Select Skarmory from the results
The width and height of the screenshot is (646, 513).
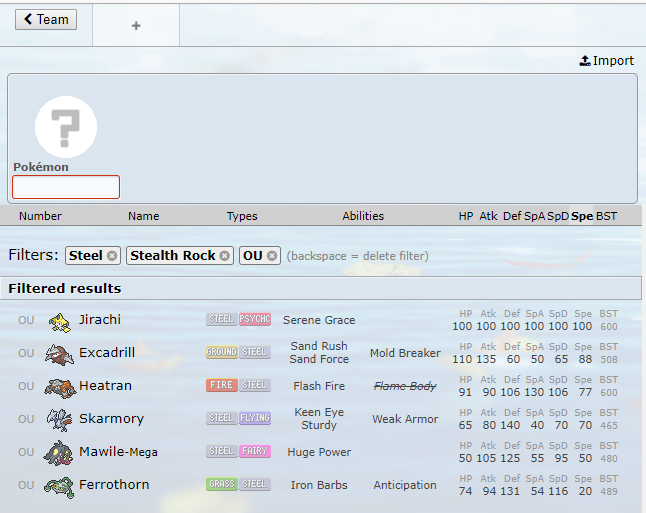[321, 419]
